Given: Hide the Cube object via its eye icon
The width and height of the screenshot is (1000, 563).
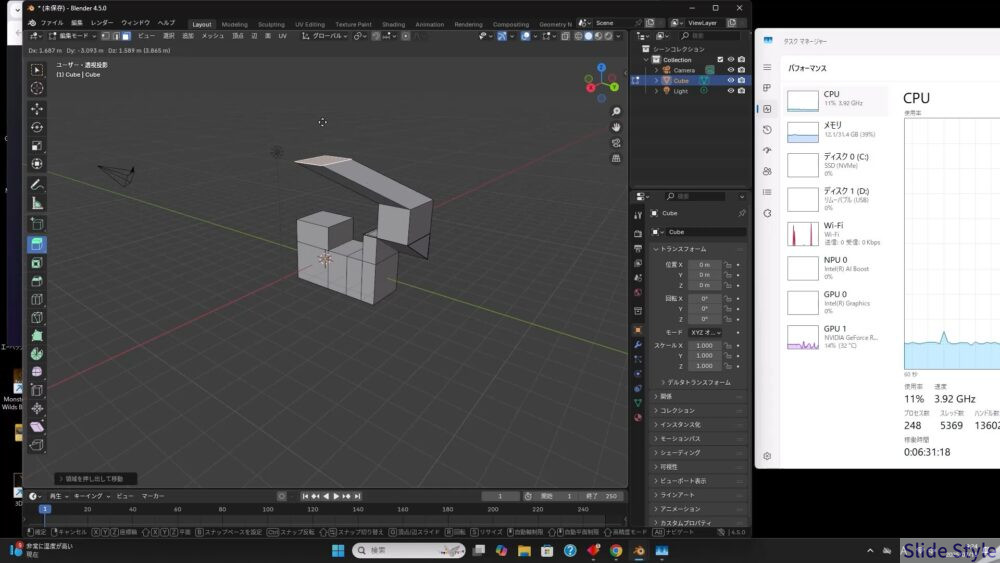Looking at the screenshot, I should coord(731,80).
